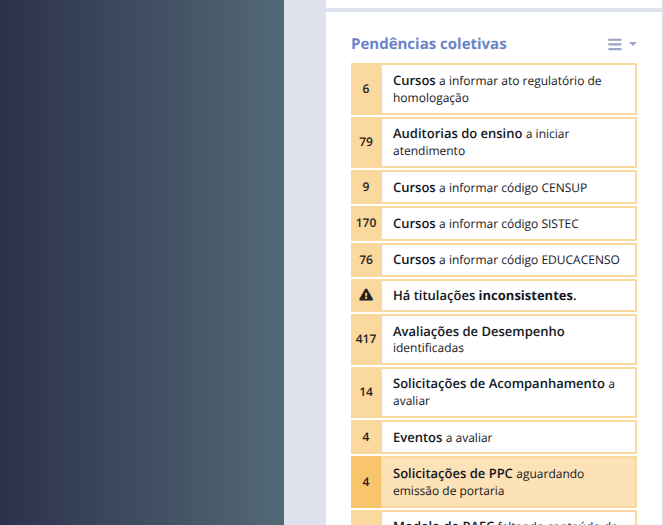Image resolution: width=663 pixels, height=525 pixels.
Task: Click the warning triangle icon for titulações
Action: click(366, 295)
